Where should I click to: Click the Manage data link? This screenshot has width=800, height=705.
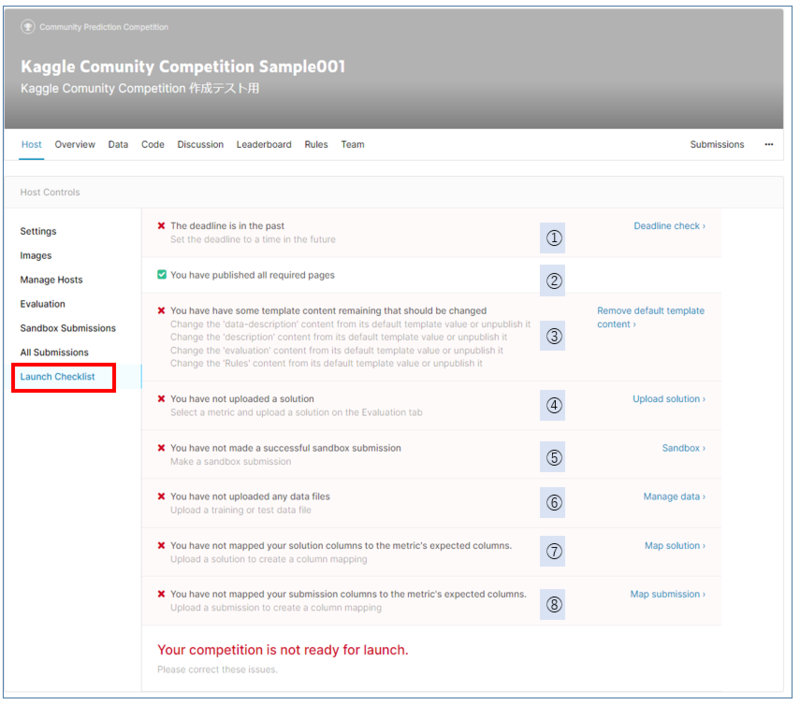point(674,496)
